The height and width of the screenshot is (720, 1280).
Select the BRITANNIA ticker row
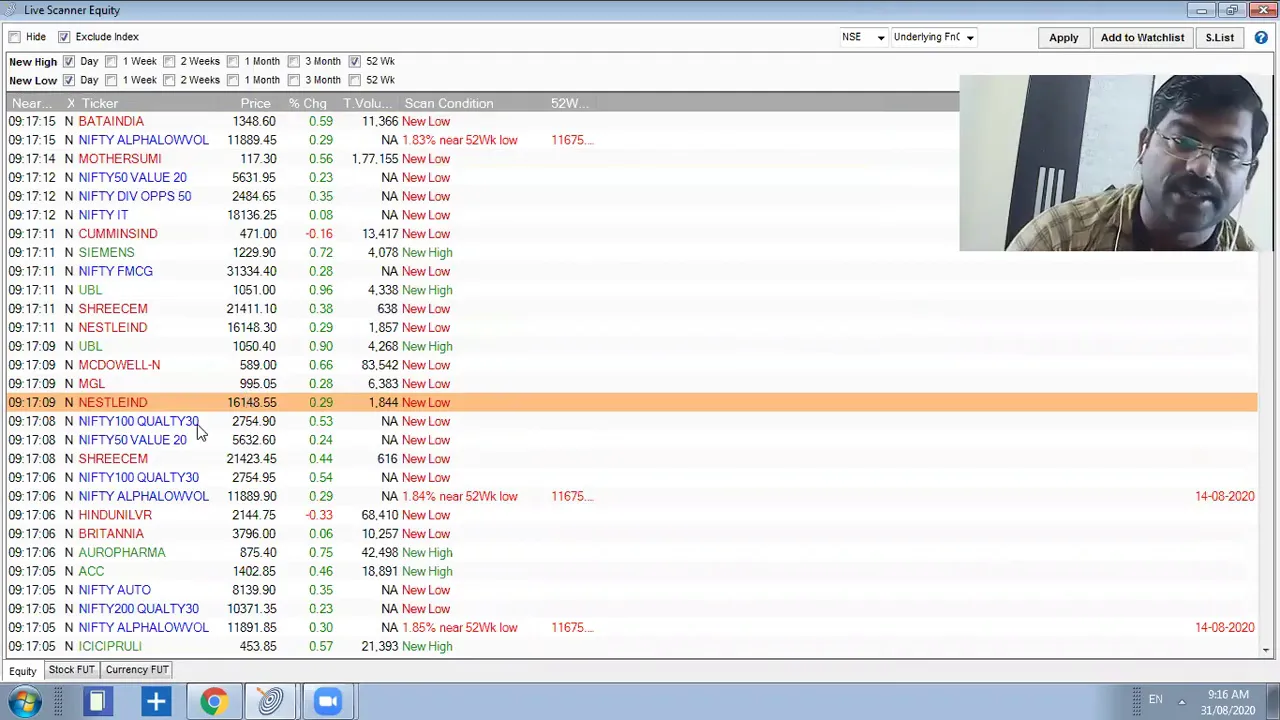(631, 534)
